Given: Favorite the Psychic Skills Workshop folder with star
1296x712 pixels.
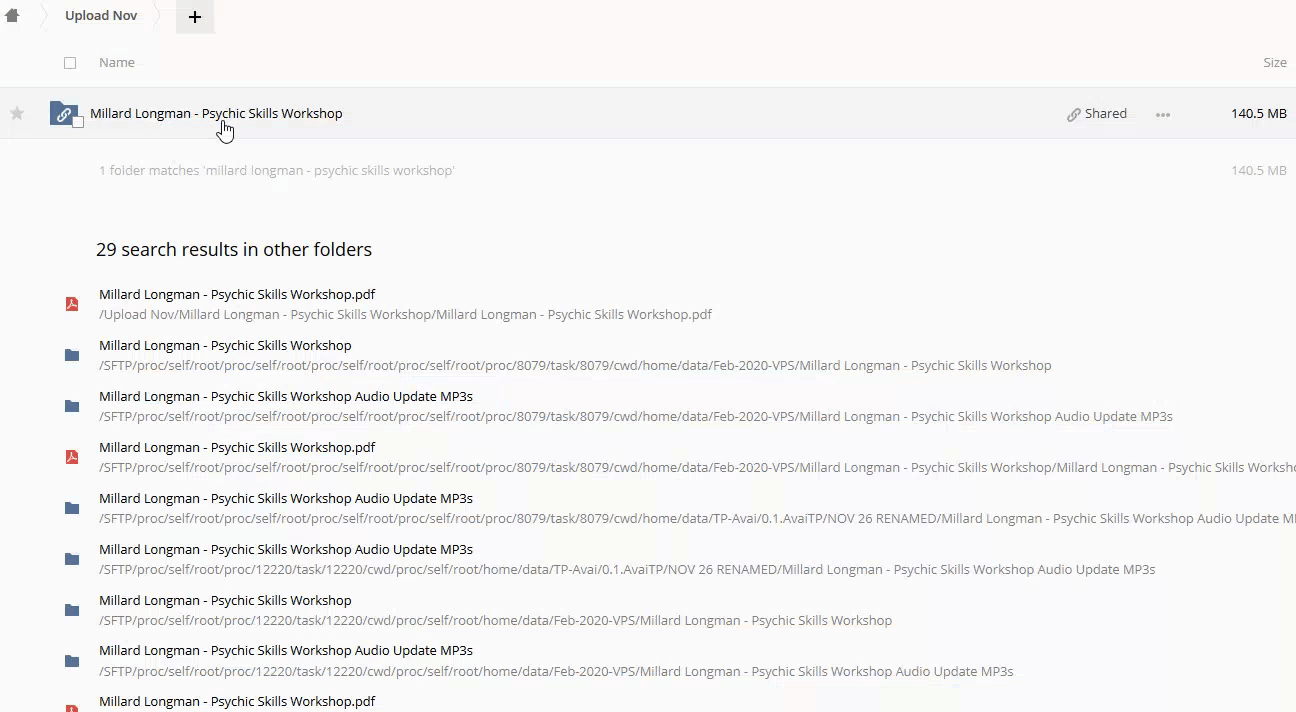Looking at the screenshot, I should tap(17, 114).
